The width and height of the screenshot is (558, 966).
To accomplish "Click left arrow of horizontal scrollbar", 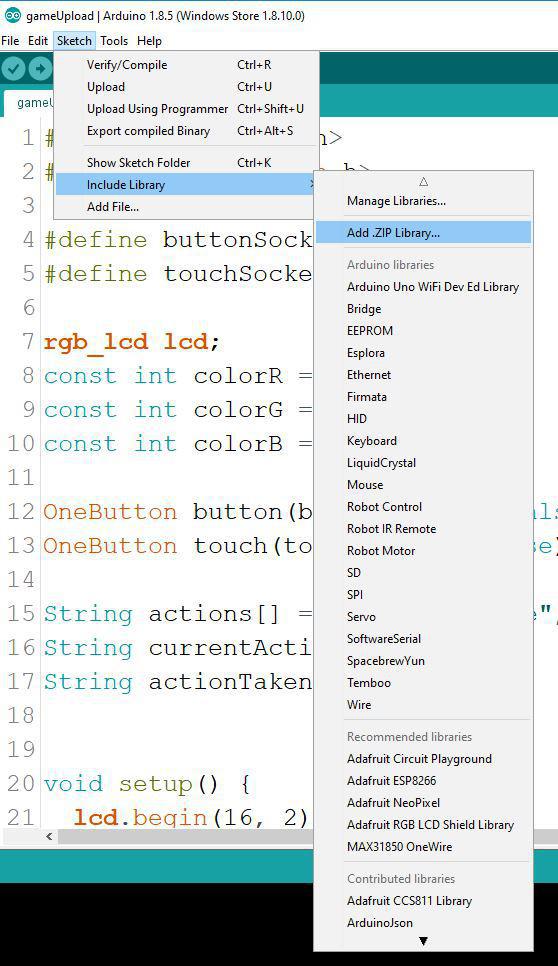I will tap(49, 836).
